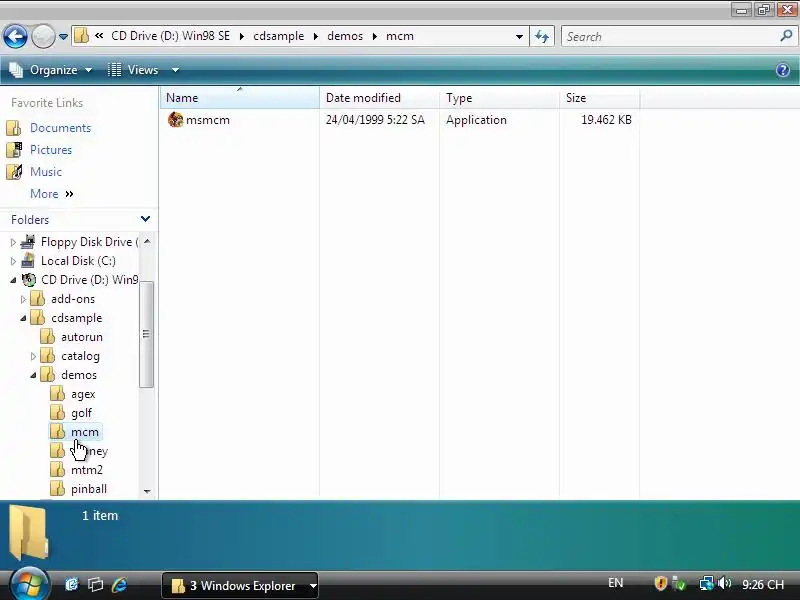Open the Views dropdown arrow
Image resolution: width=800 pixels, height=600 pixels.
pos(176,70)
